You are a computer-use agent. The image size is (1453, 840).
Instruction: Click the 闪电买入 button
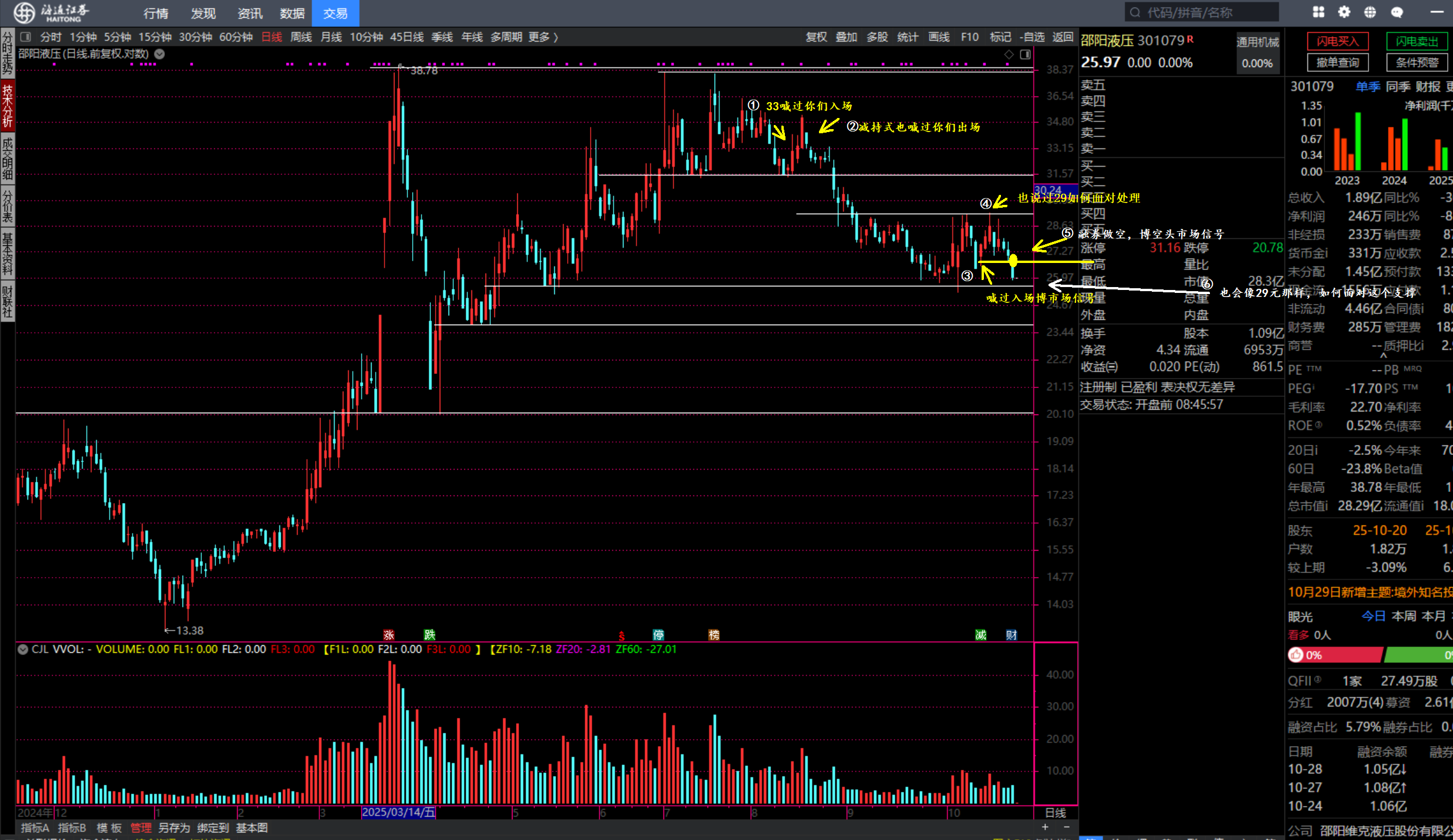[1338, 41]
